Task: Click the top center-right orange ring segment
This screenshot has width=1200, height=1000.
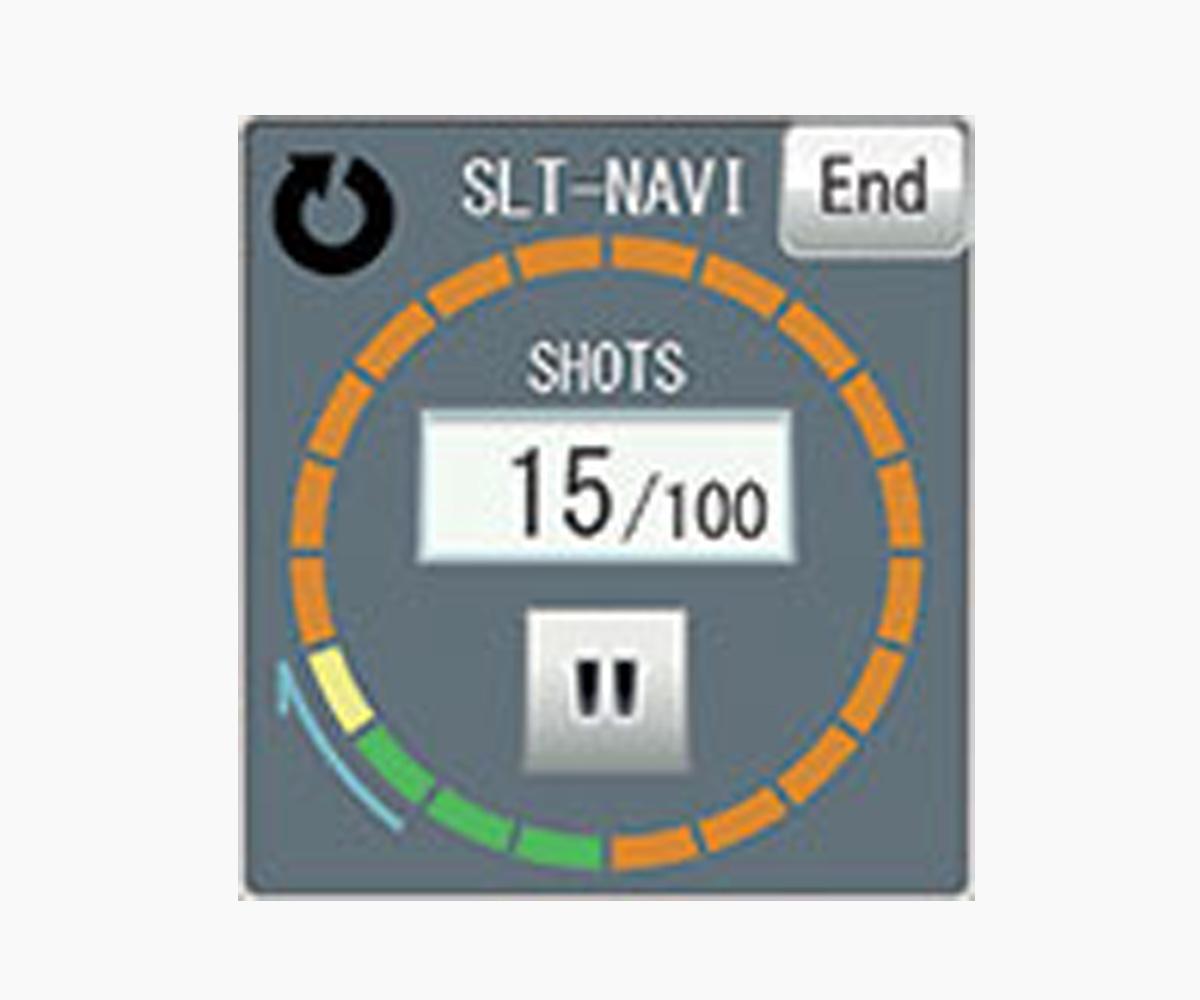Action: tap(655, 257)
